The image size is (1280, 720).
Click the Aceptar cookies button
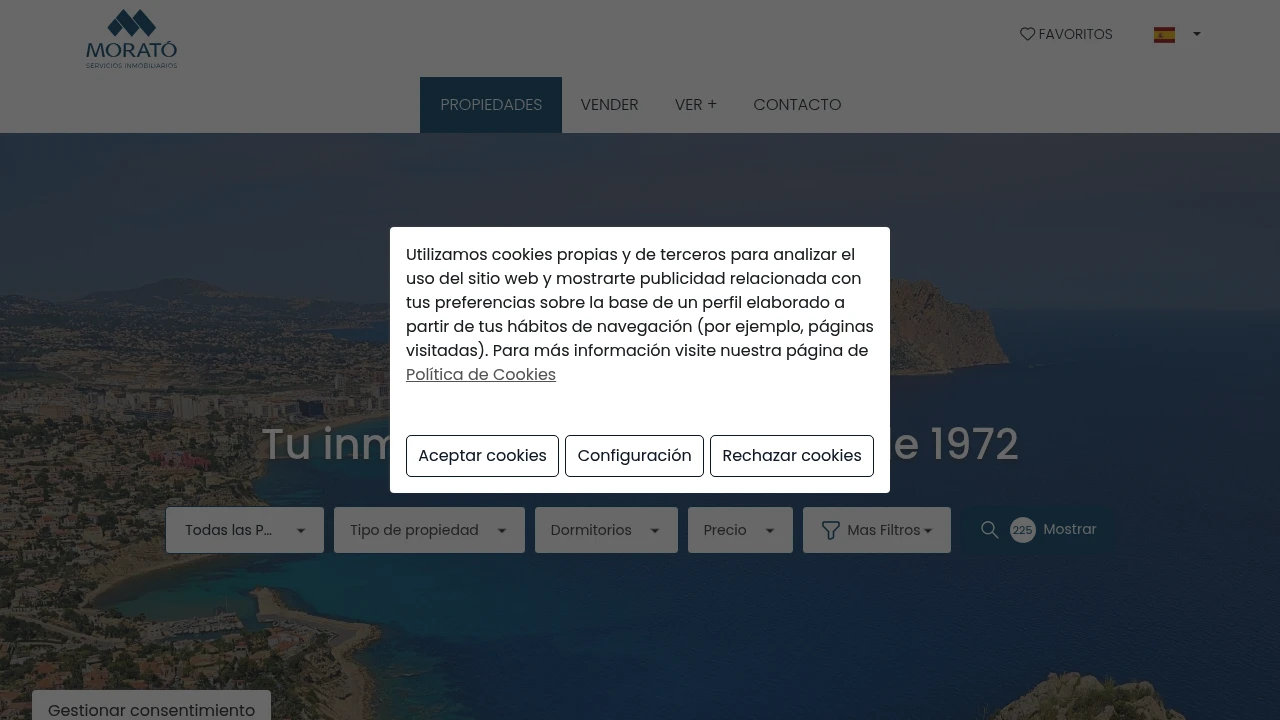pos(482,456)
